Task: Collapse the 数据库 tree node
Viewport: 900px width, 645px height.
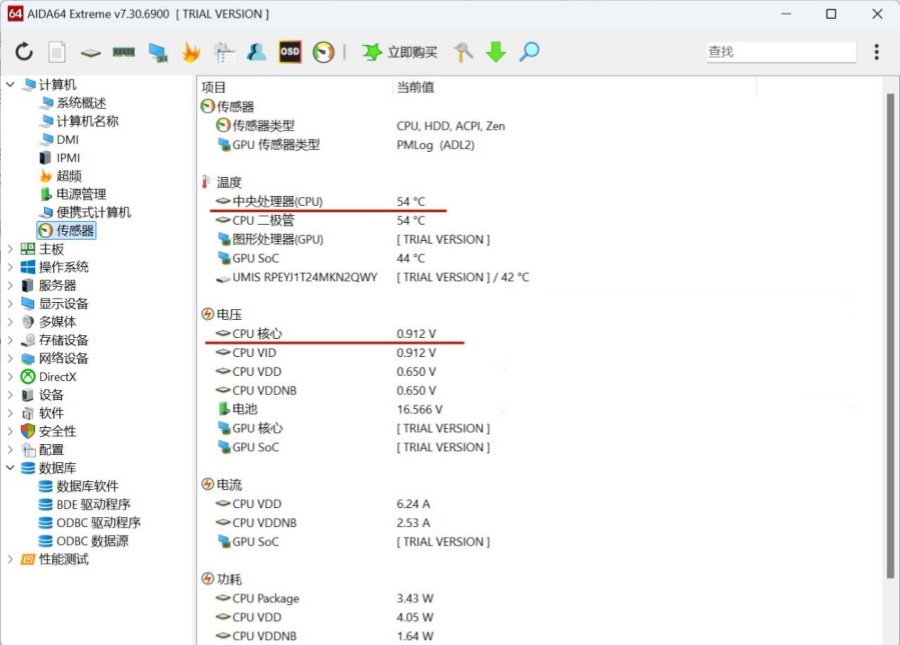Action: 10,468
